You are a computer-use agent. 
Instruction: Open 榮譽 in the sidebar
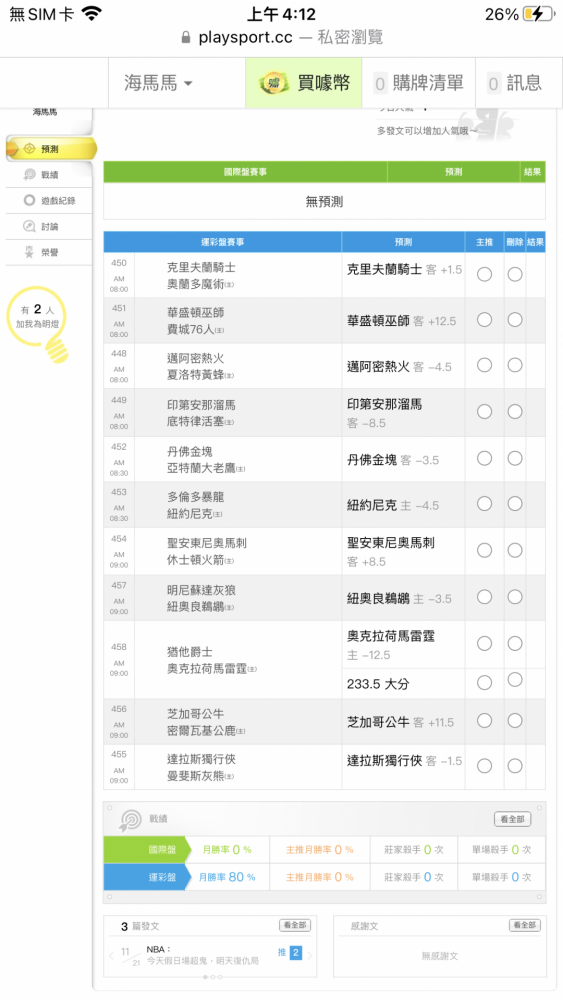click(x=50, y=253)
